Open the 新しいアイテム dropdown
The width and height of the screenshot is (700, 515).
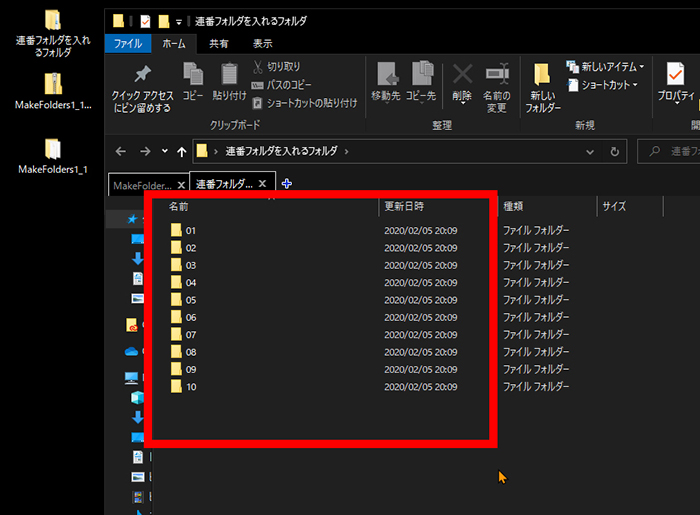pos(606,67)
